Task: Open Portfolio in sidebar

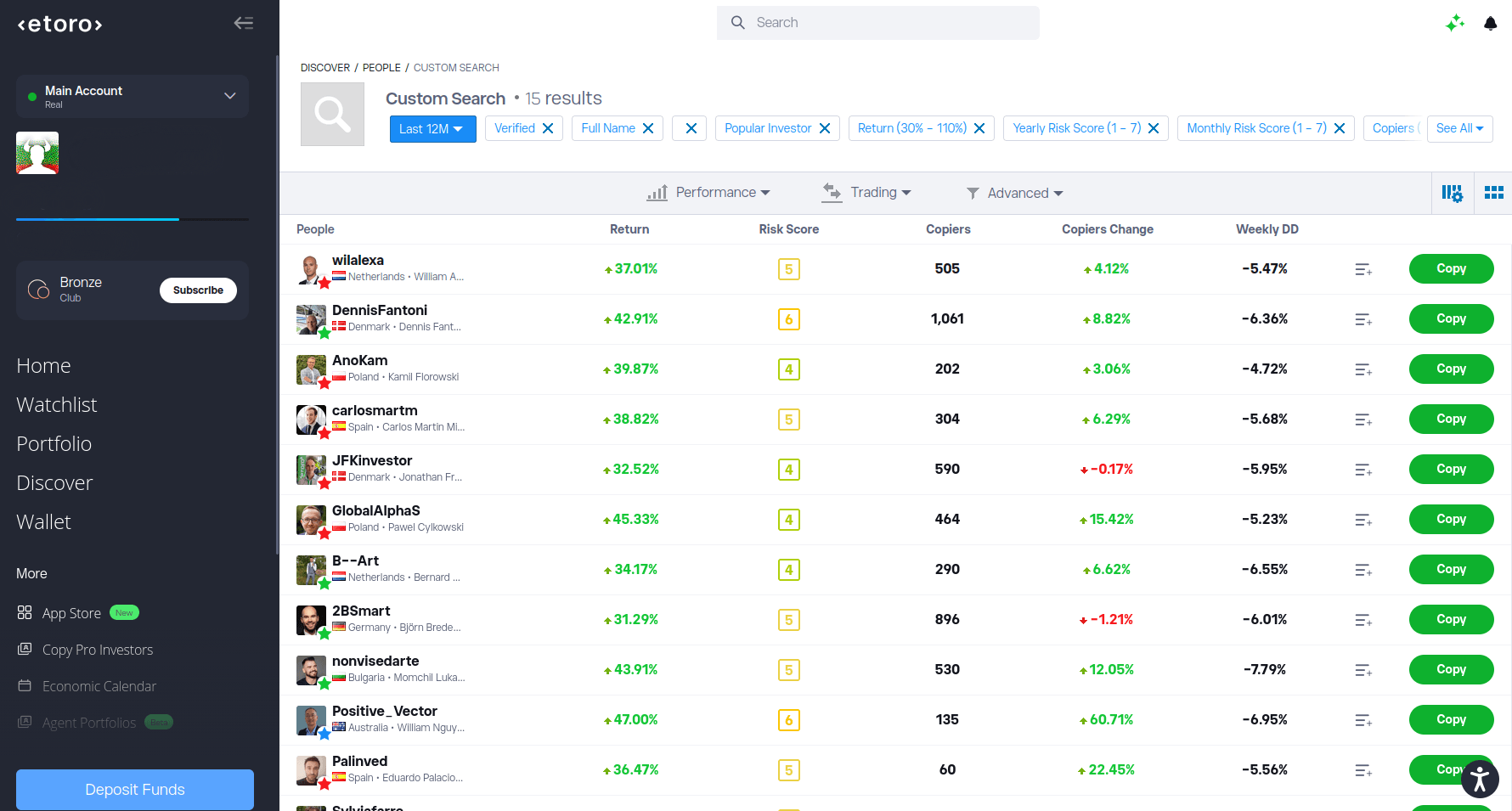Action: (54, 444)
